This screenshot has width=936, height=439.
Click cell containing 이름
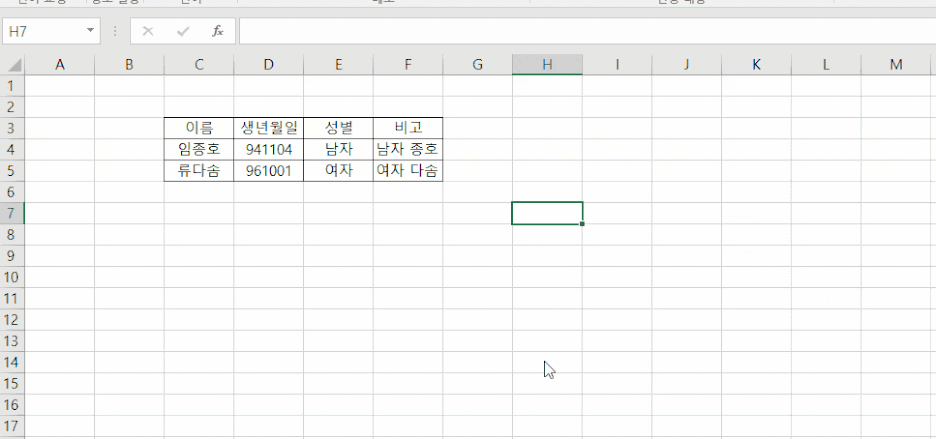[x=199, y=128]
